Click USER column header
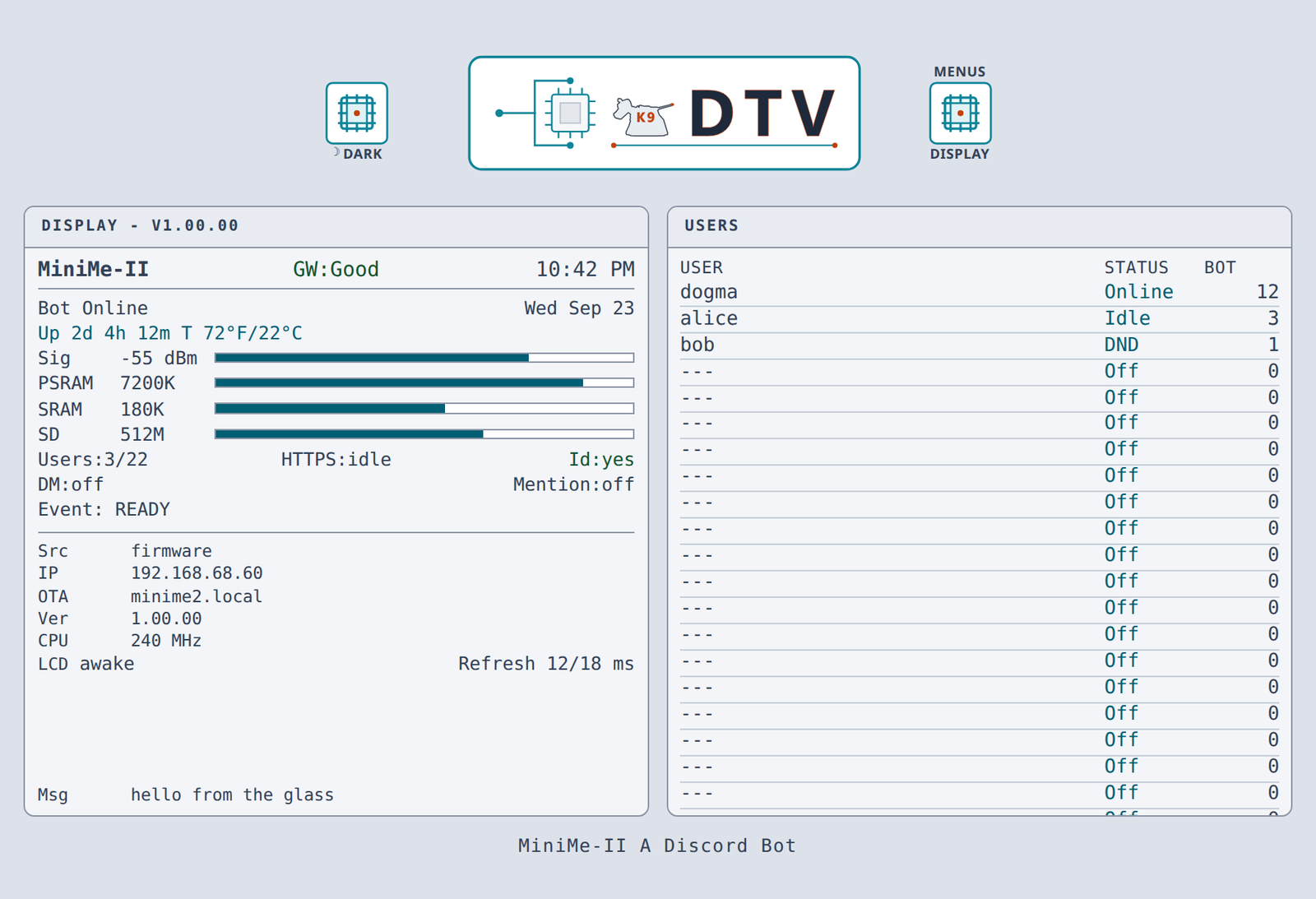 point(701,267)
